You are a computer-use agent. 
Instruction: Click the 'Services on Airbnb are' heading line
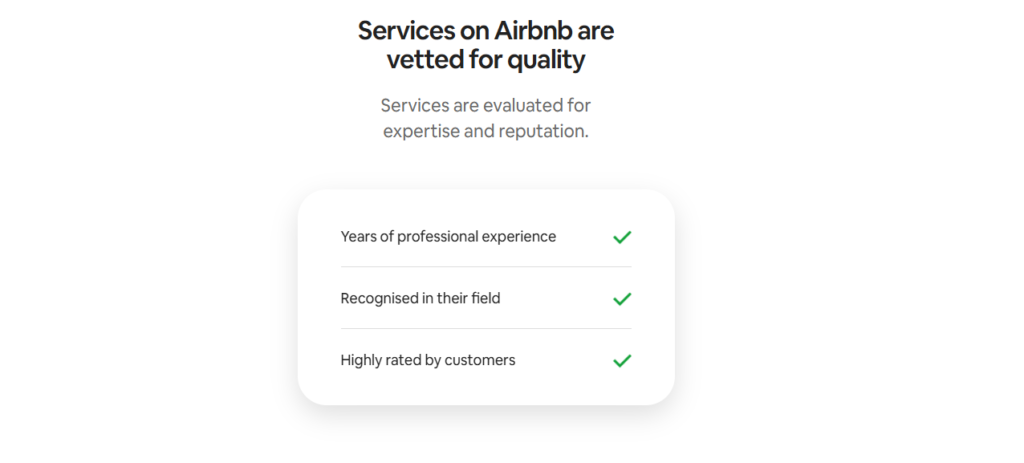click(486, 30)
